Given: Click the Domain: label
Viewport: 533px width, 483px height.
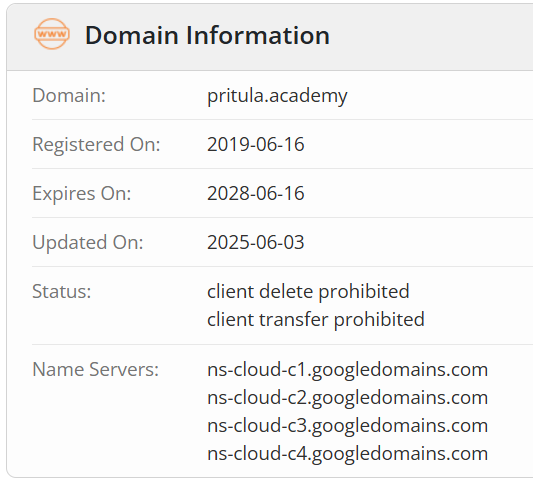Looking at the screenshot, I should click(x=69, y=95).
